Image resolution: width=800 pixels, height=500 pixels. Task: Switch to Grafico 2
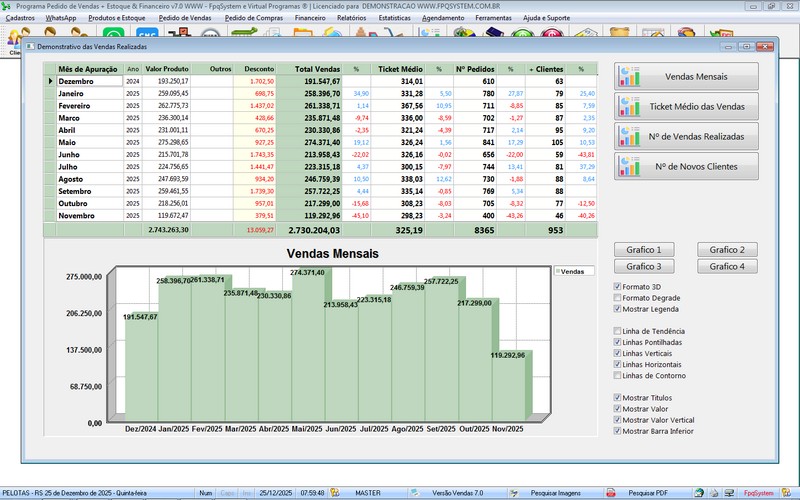click(727, 250)
